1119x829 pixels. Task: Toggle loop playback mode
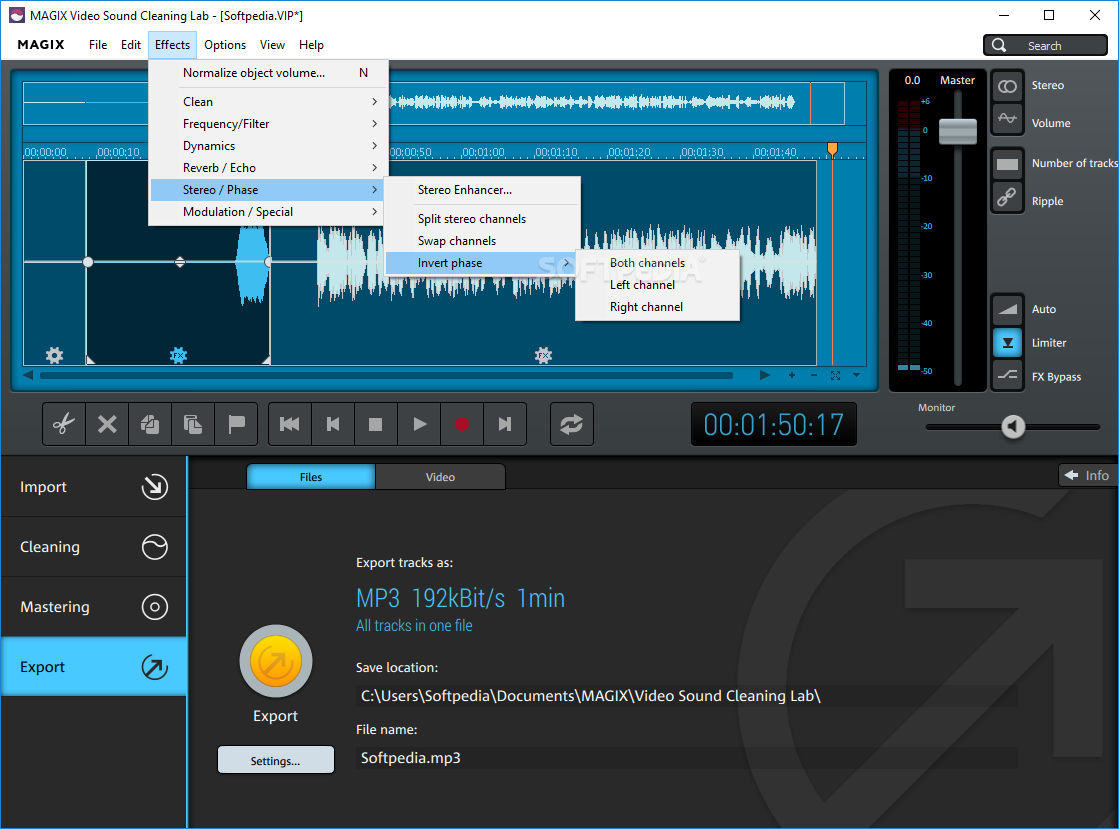tap(572, 424)
